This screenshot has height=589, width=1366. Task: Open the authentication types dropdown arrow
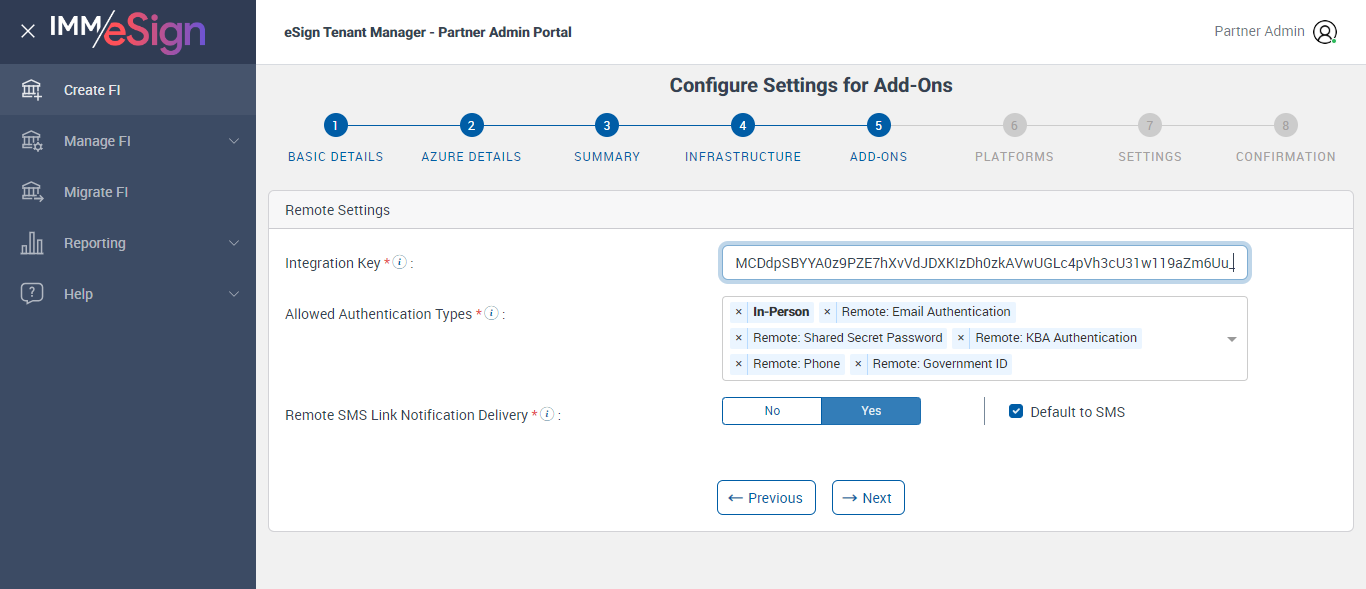click(1232, 339)
